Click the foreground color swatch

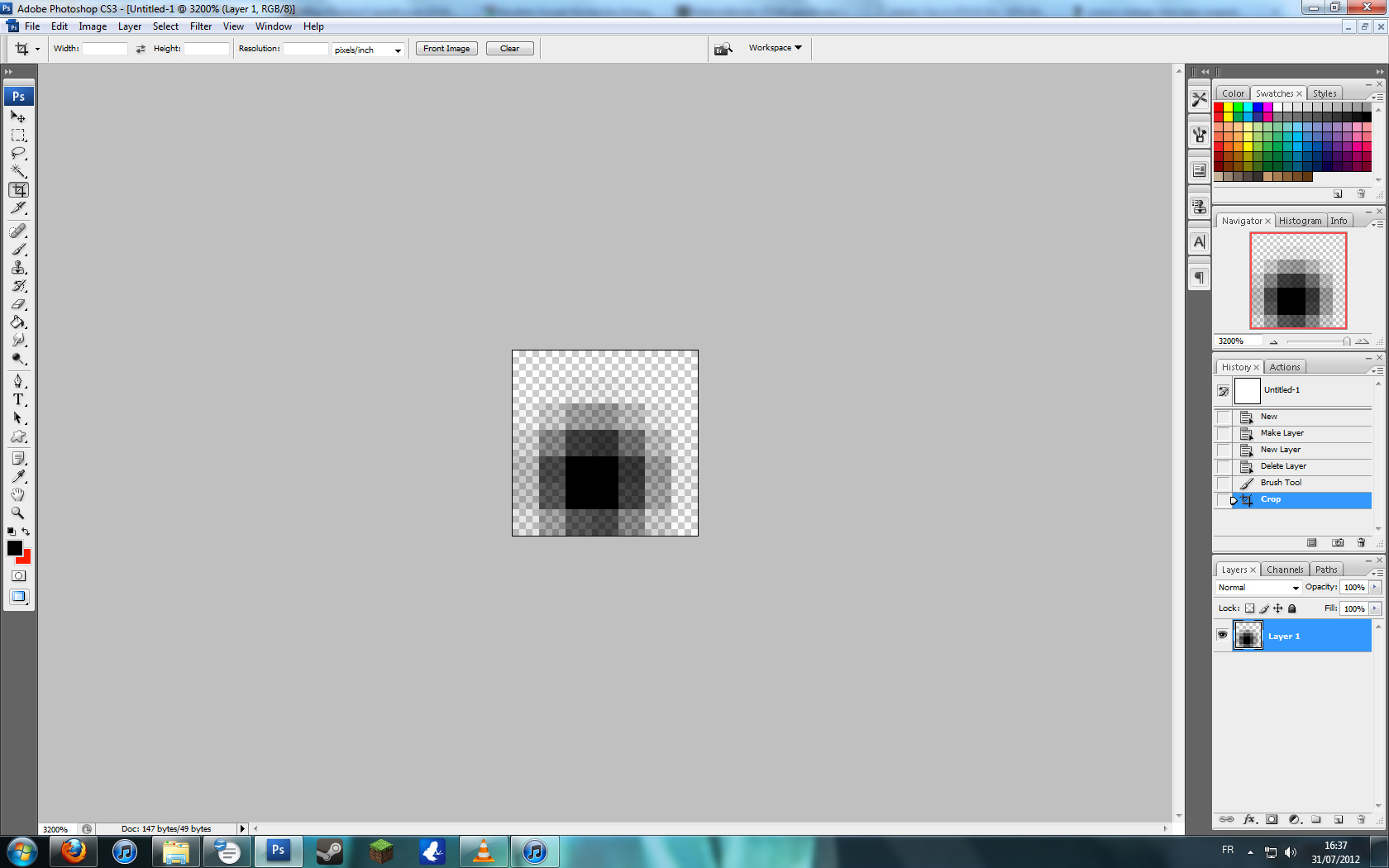pyautogui.click(x=15, y=548)
